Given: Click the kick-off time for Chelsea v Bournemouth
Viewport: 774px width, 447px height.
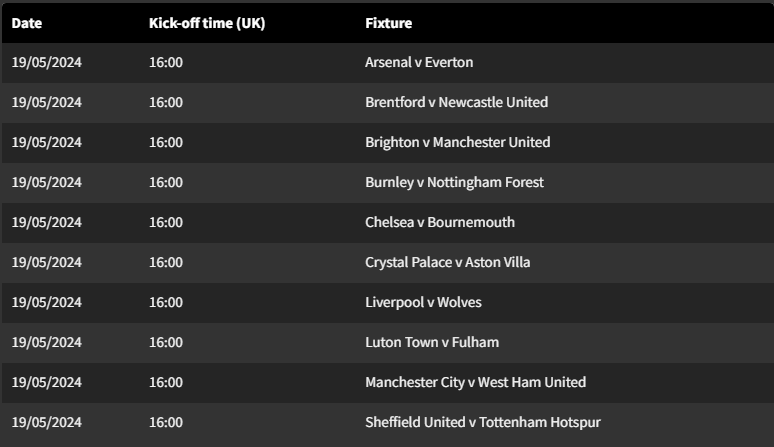Looking at the screenshot, I should click(x=166, y=222).
